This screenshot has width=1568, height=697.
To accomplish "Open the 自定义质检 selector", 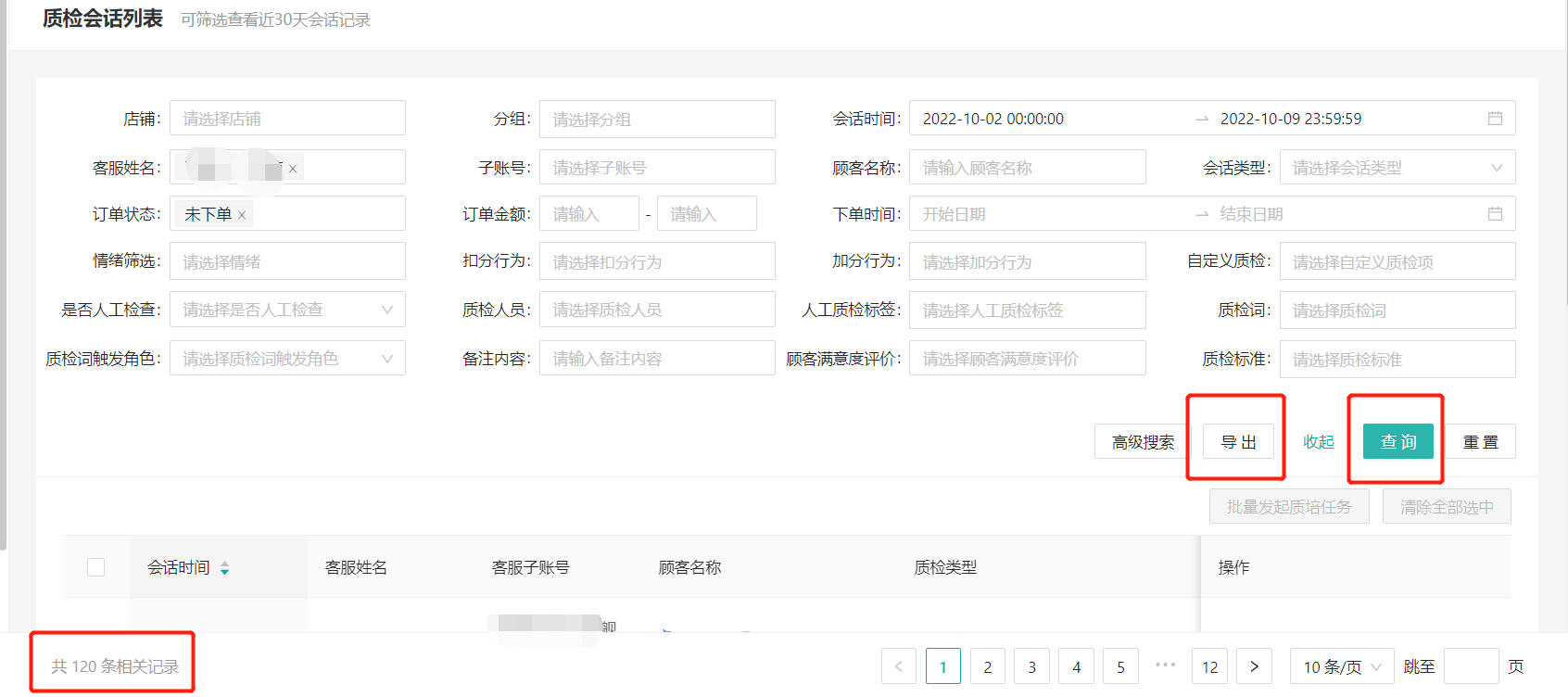I will (x=1397, y=261).
